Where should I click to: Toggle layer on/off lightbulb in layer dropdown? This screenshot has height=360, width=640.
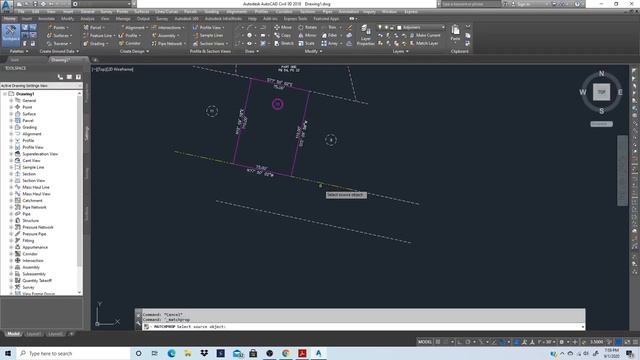tap(380, 27)
